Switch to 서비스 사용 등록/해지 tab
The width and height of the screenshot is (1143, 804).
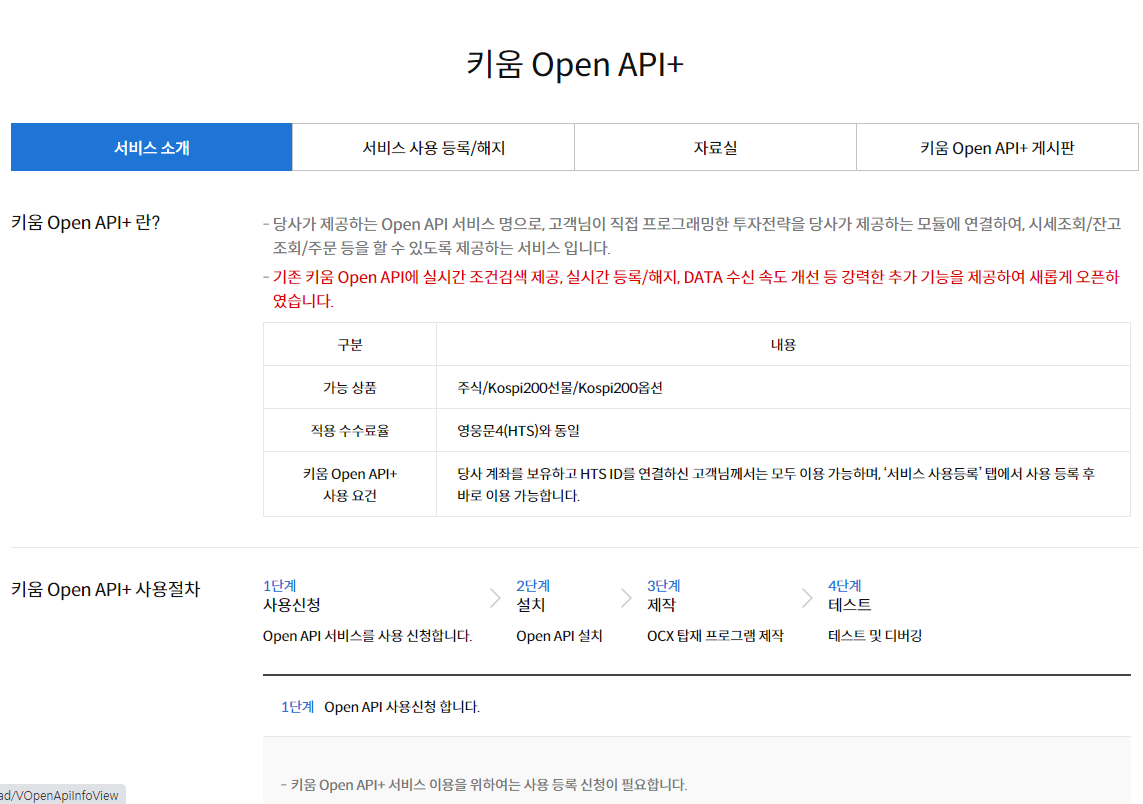[x=434, y=147]
